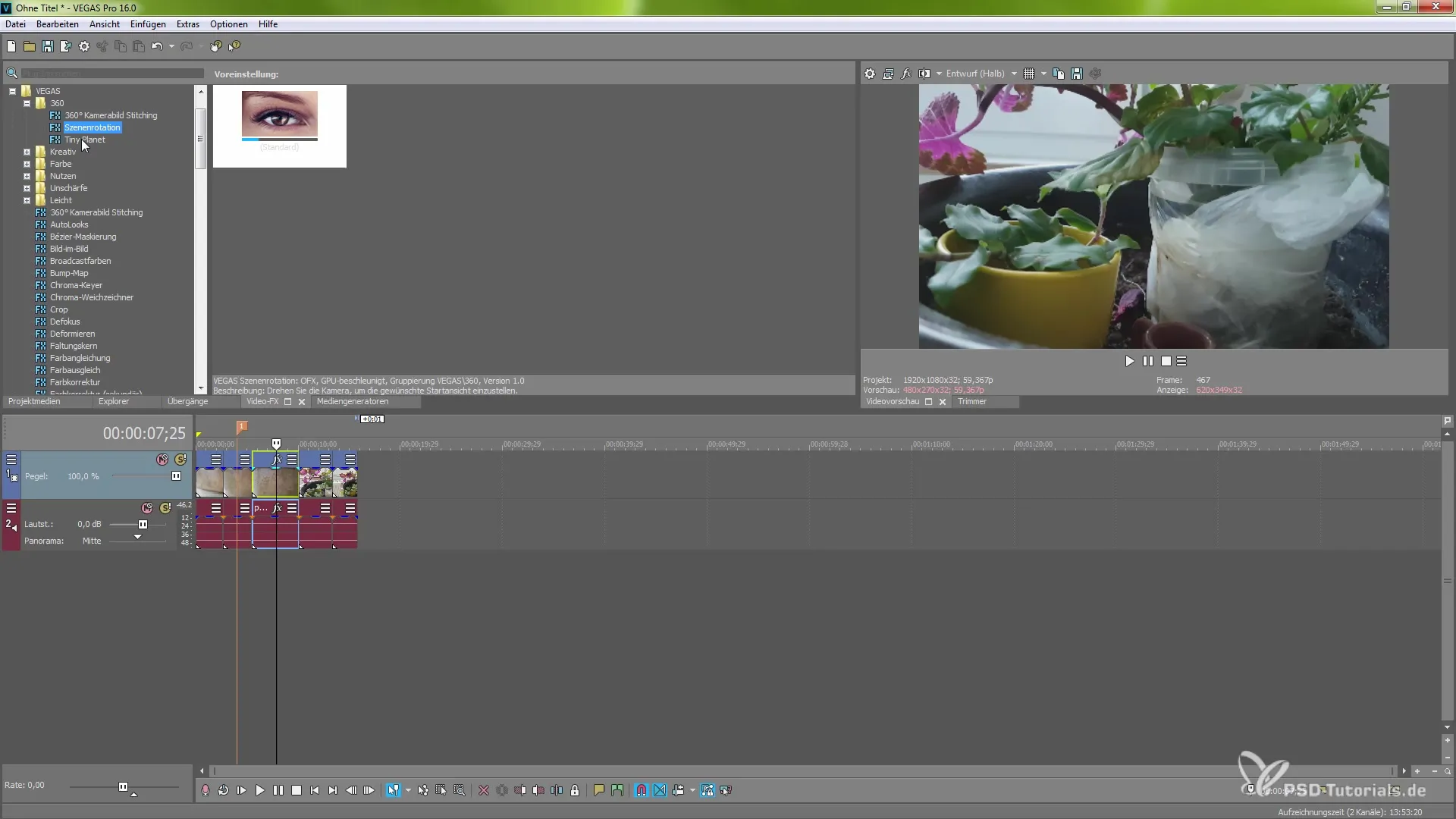Switch to the Projektmedien tab
The width and height of the screenshot is (1456, 819).
click(x=34, y=401)
